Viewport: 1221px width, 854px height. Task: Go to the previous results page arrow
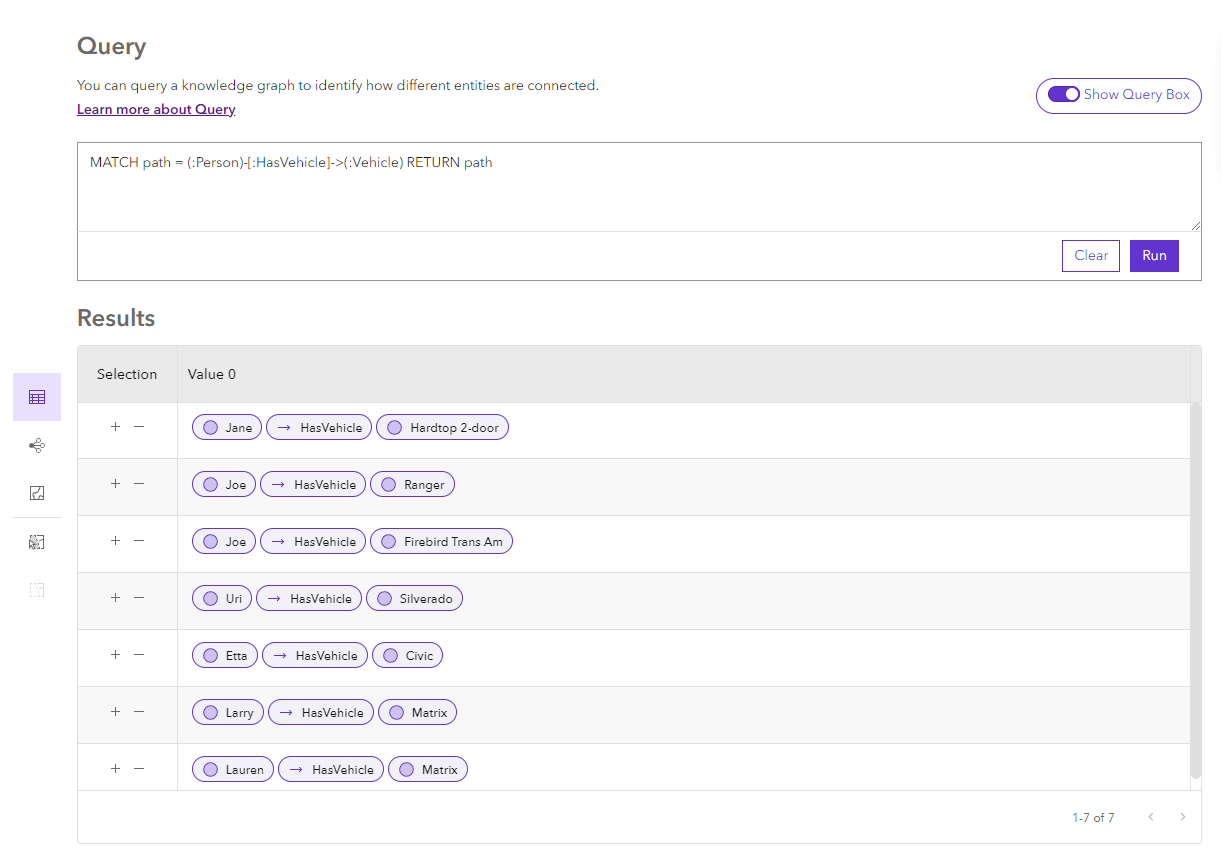click(1151, 817)
